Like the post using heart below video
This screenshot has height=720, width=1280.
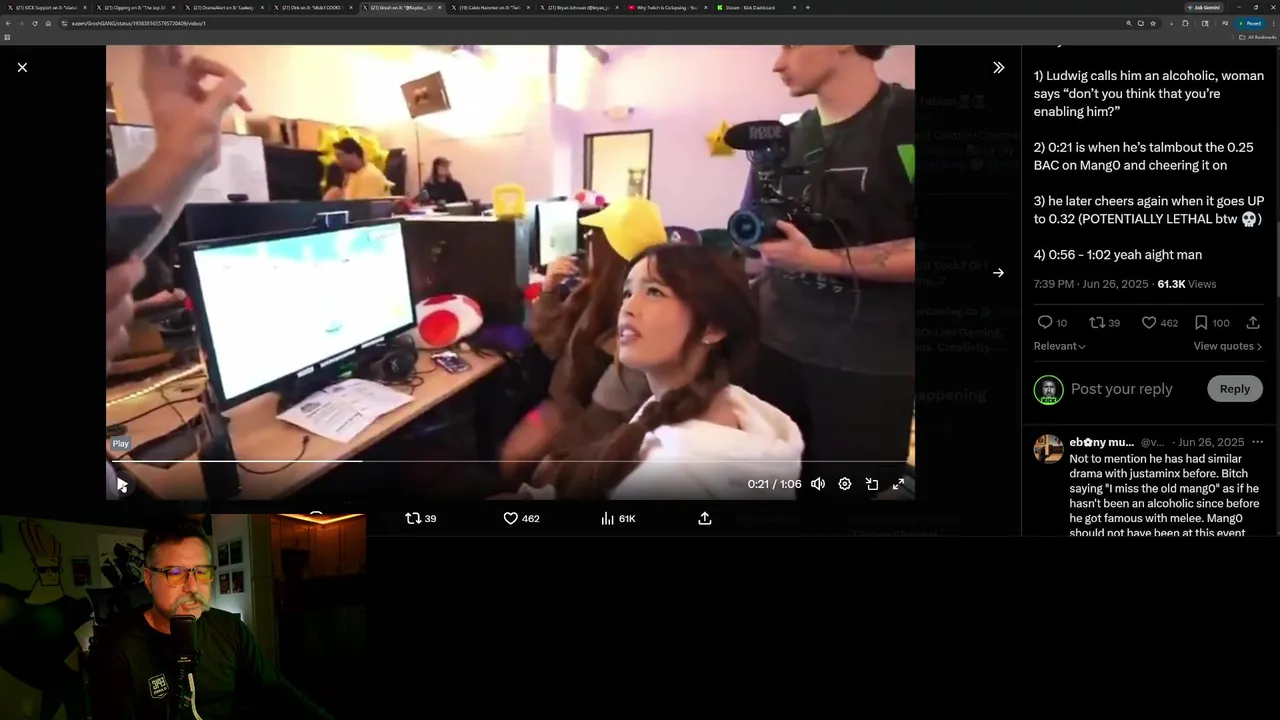point(521,518)
